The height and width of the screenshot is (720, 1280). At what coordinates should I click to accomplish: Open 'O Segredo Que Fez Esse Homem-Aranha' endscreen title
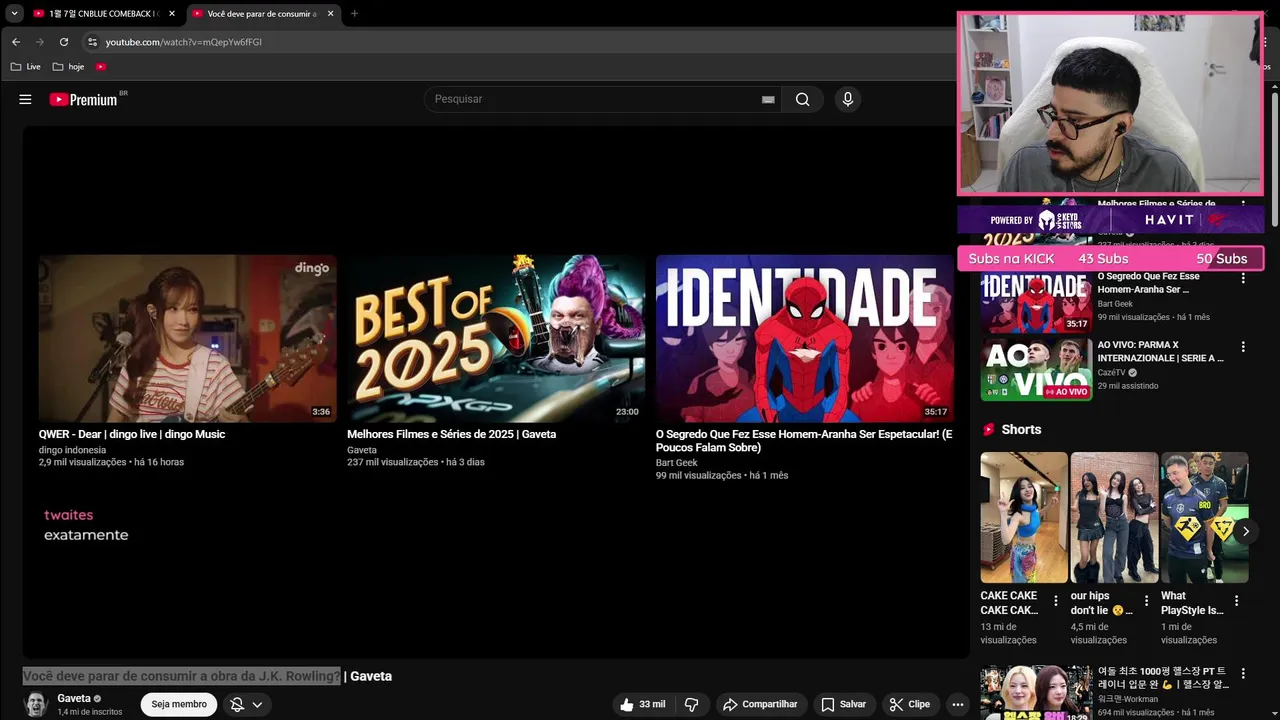coord(804,441)
